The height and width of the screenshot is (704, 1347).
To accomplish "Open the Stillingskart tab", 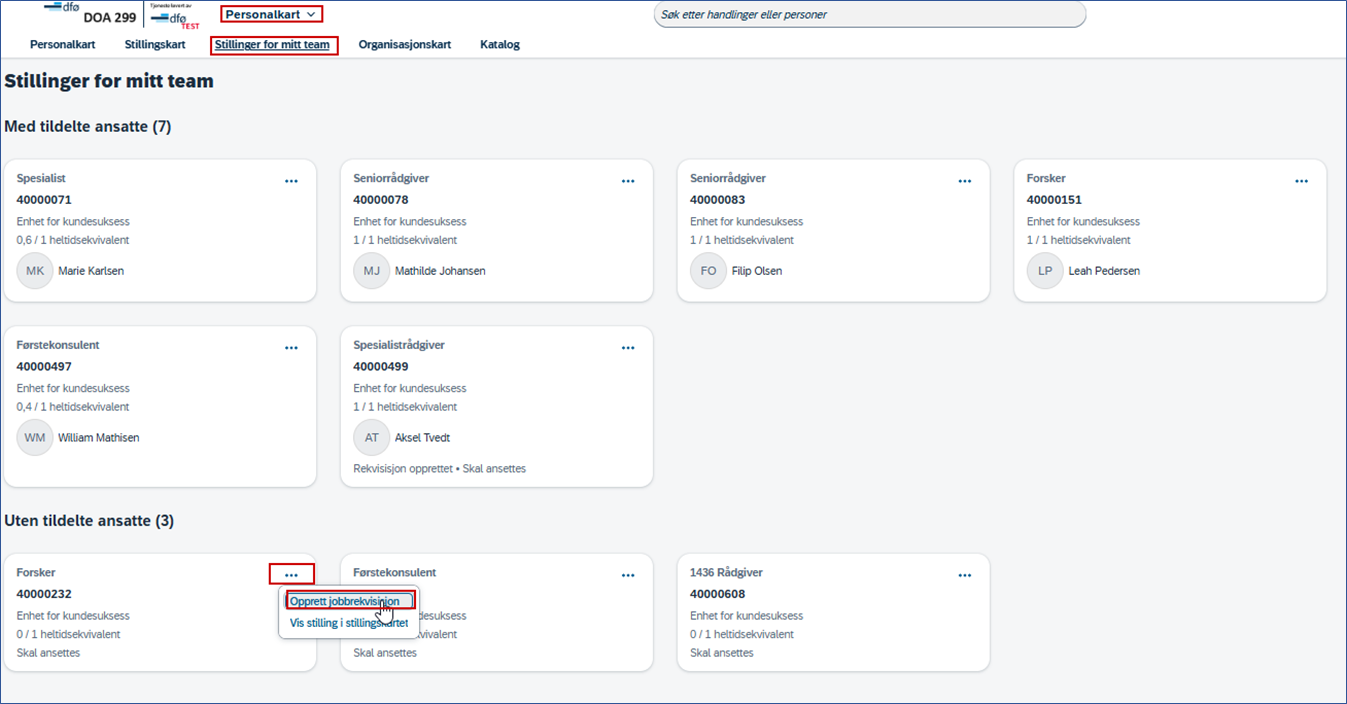I will (155, 45).
